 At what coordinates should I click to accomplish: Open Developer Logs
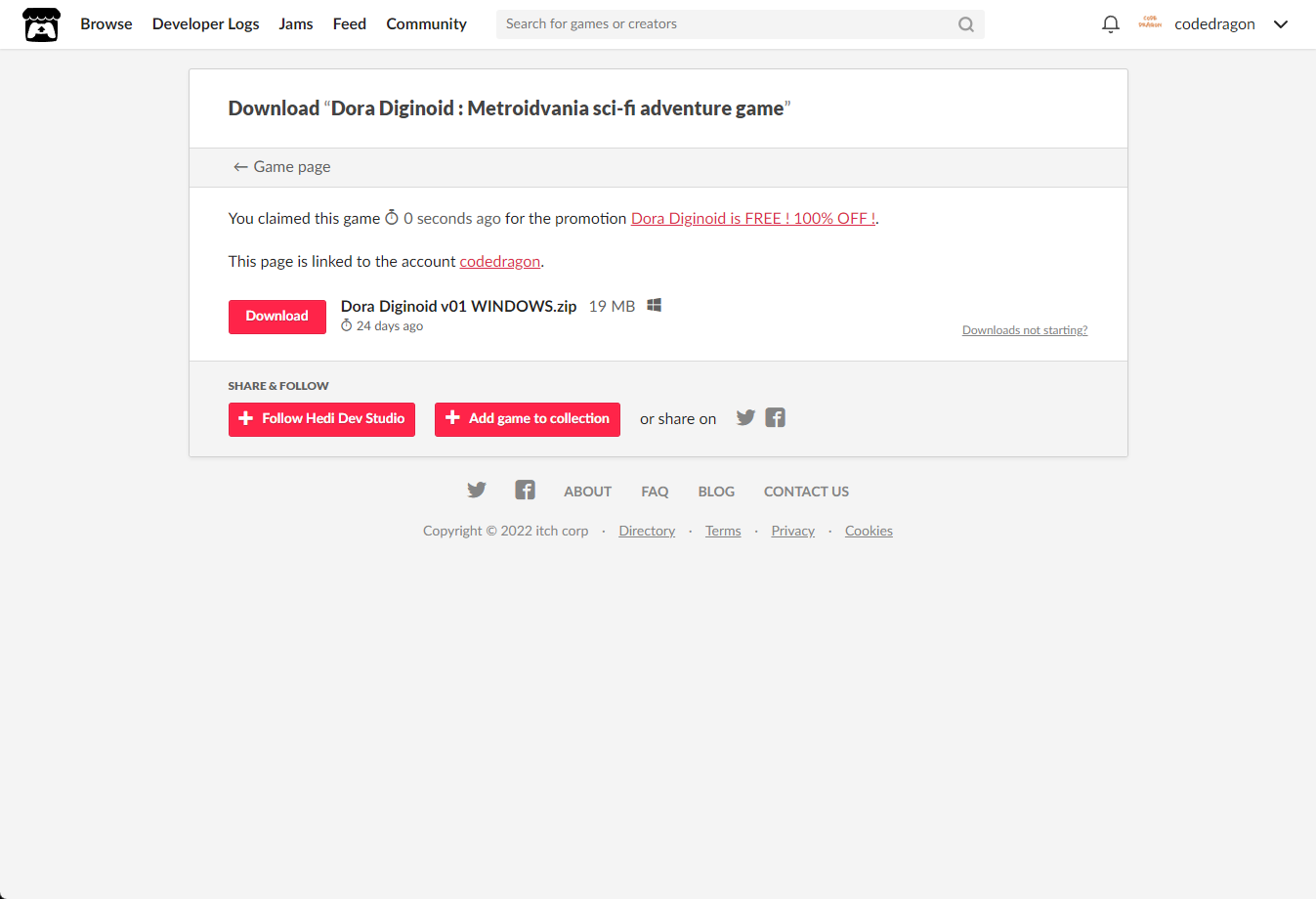(x=206, y=24)
